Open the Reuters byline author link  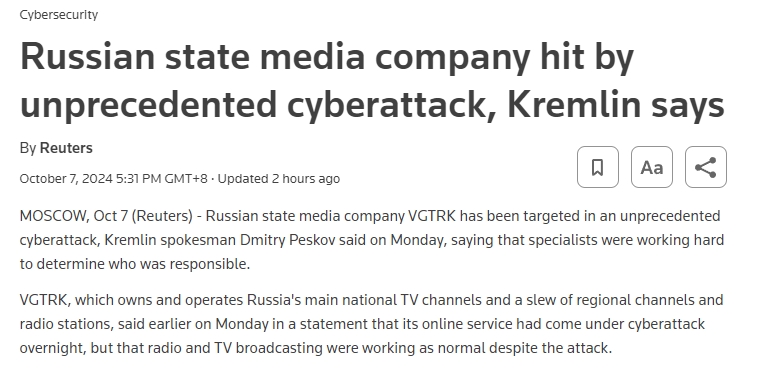(66, 148)
